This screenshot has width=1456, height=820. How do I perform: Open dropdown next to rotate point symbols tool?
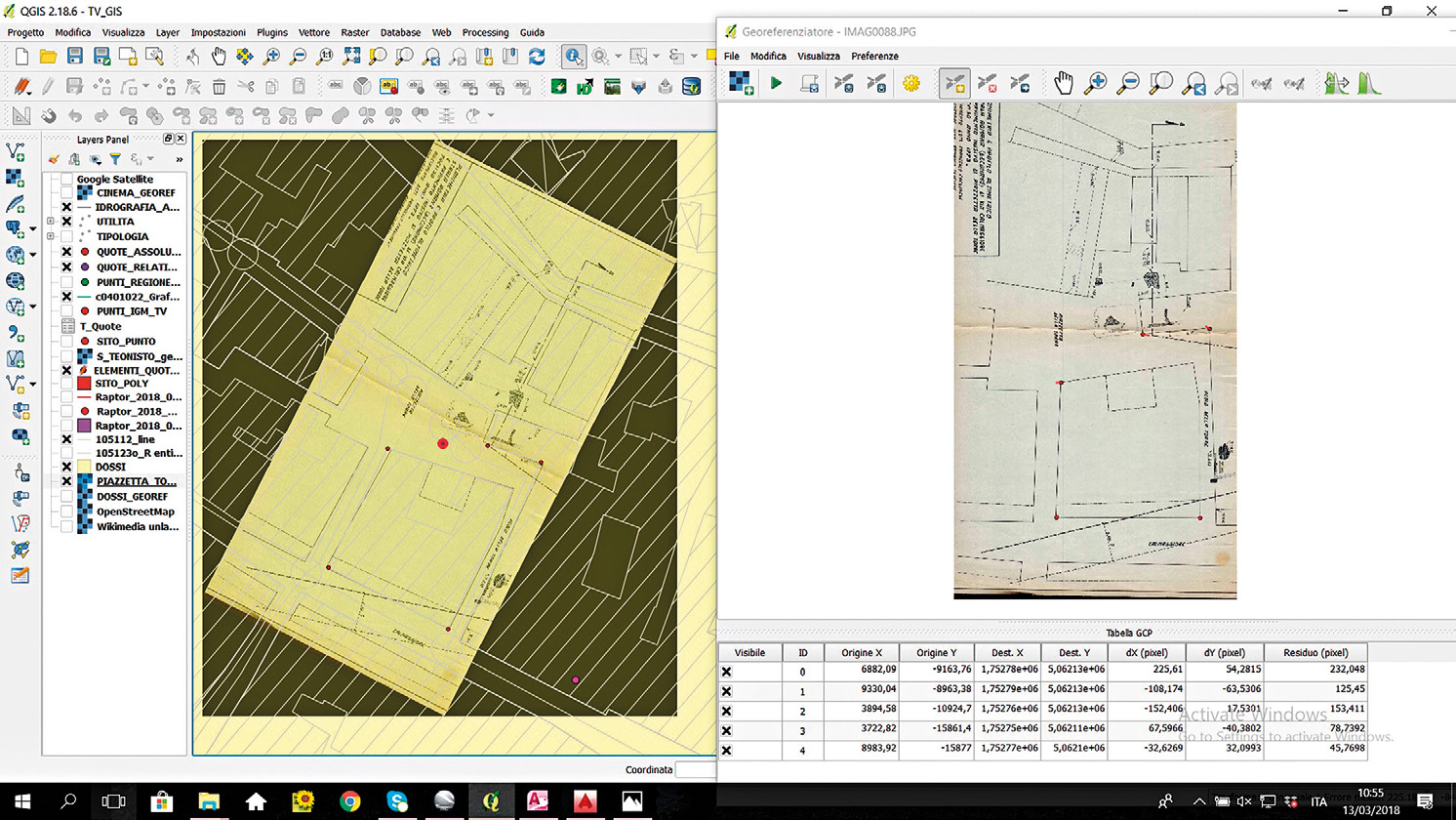click(491, 116)
